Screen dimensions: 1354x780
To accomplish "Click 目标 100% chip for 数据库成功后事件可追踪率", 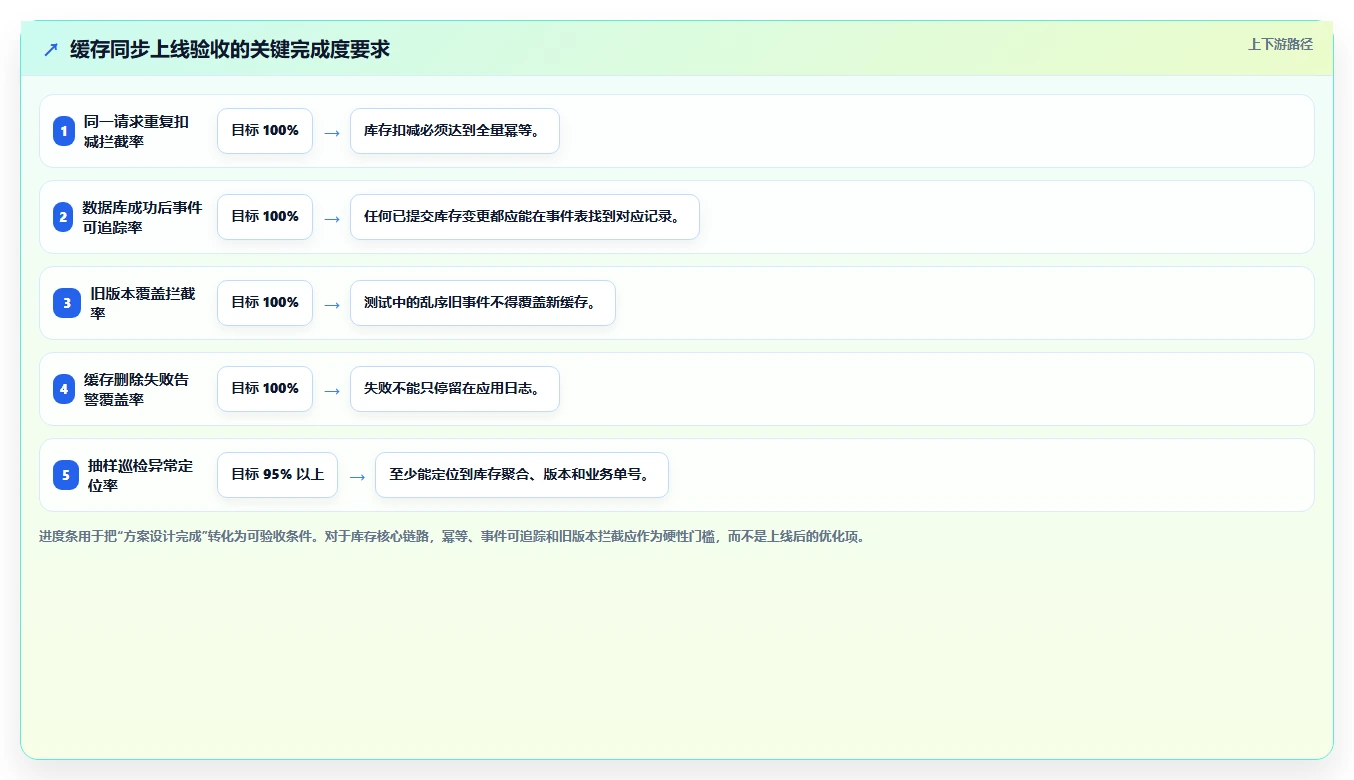I will point(265,217).
